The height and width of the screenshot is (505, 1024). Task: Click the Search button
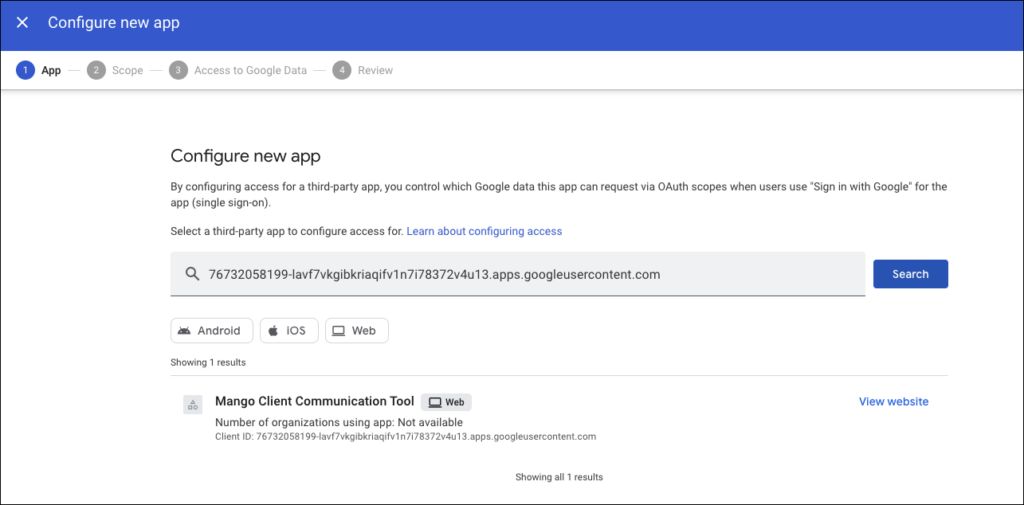coord(910,274)
